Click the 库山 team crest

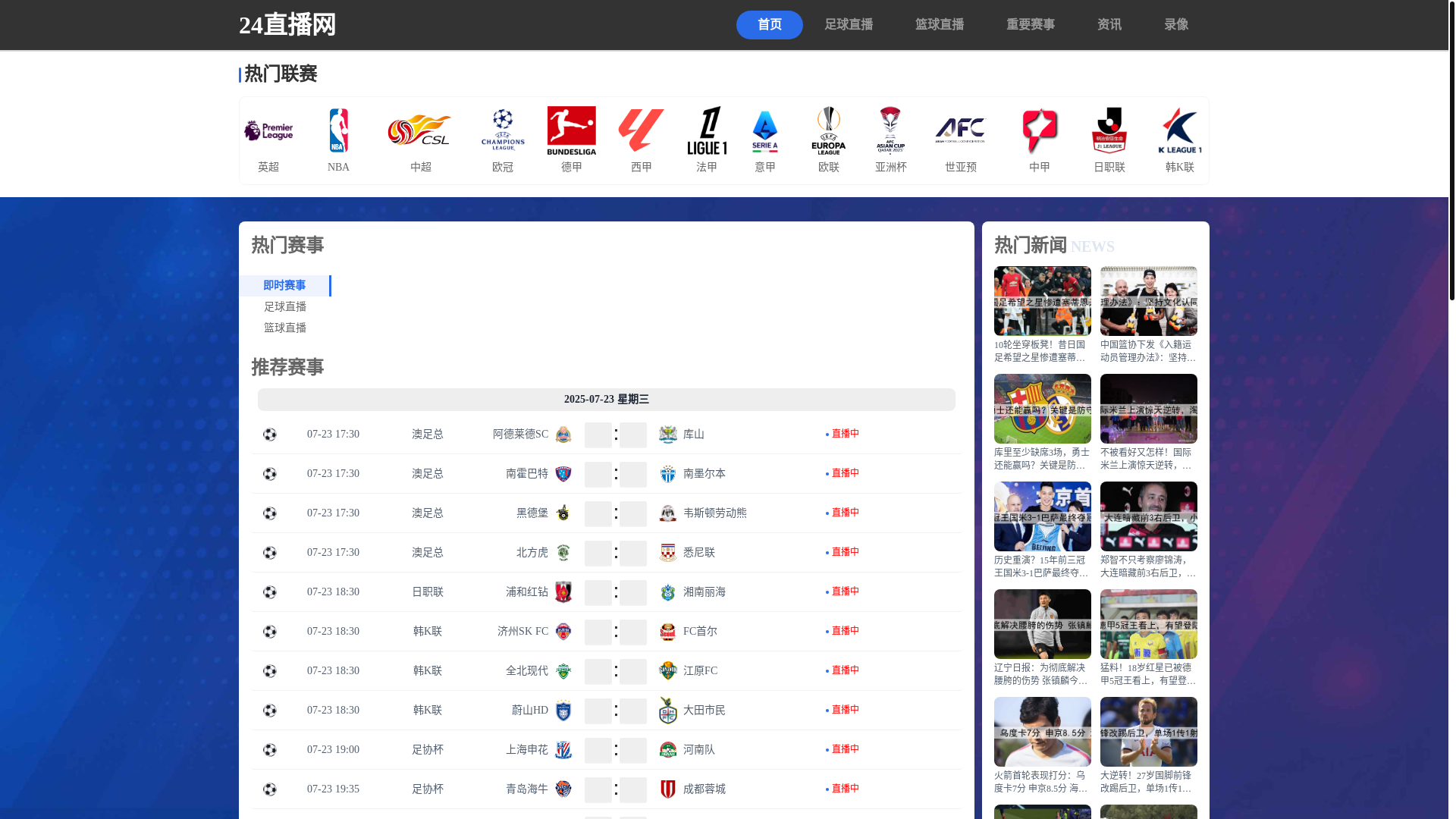pos(667,435)
